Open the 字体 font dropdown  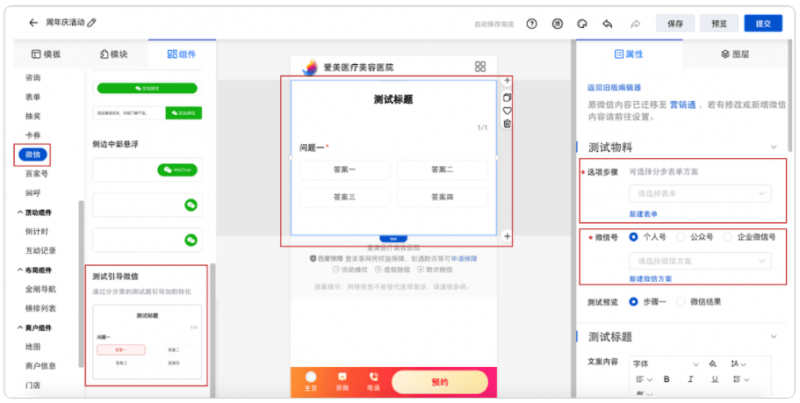[666, 364]
